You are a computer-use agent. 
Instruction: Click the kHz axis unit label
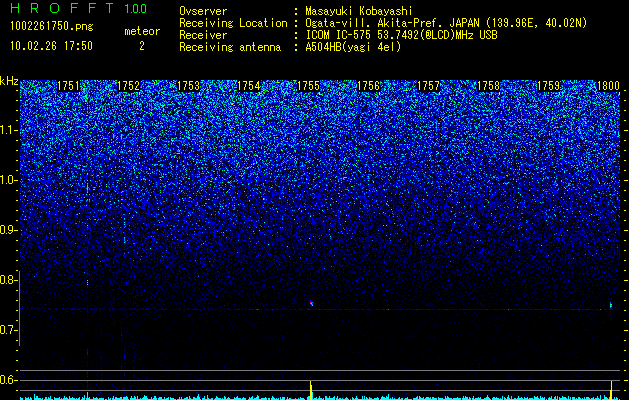tap(9, 82)
